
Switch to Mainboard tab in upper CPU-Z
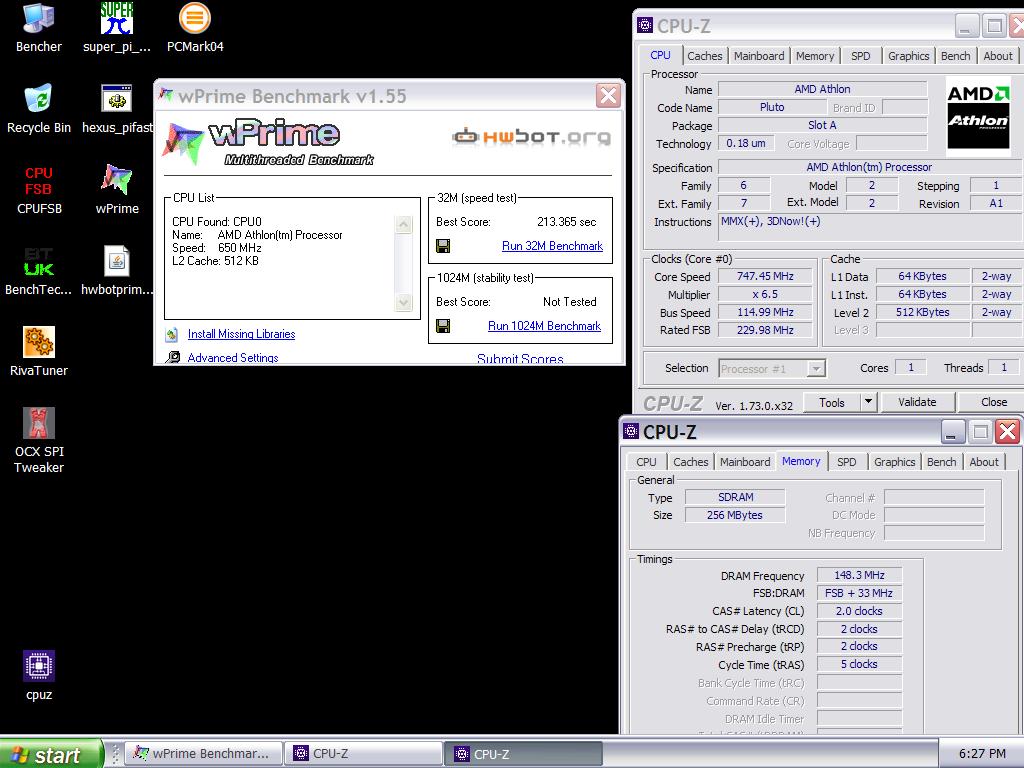pyautogui.click(x=759, y=56)
